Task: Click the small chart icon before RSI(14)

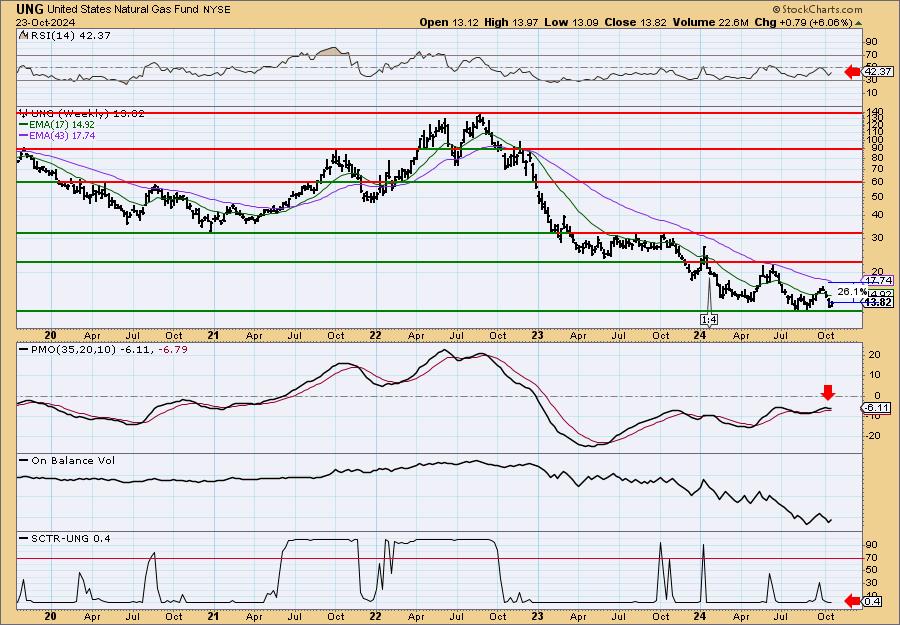Action: (22, 35)
